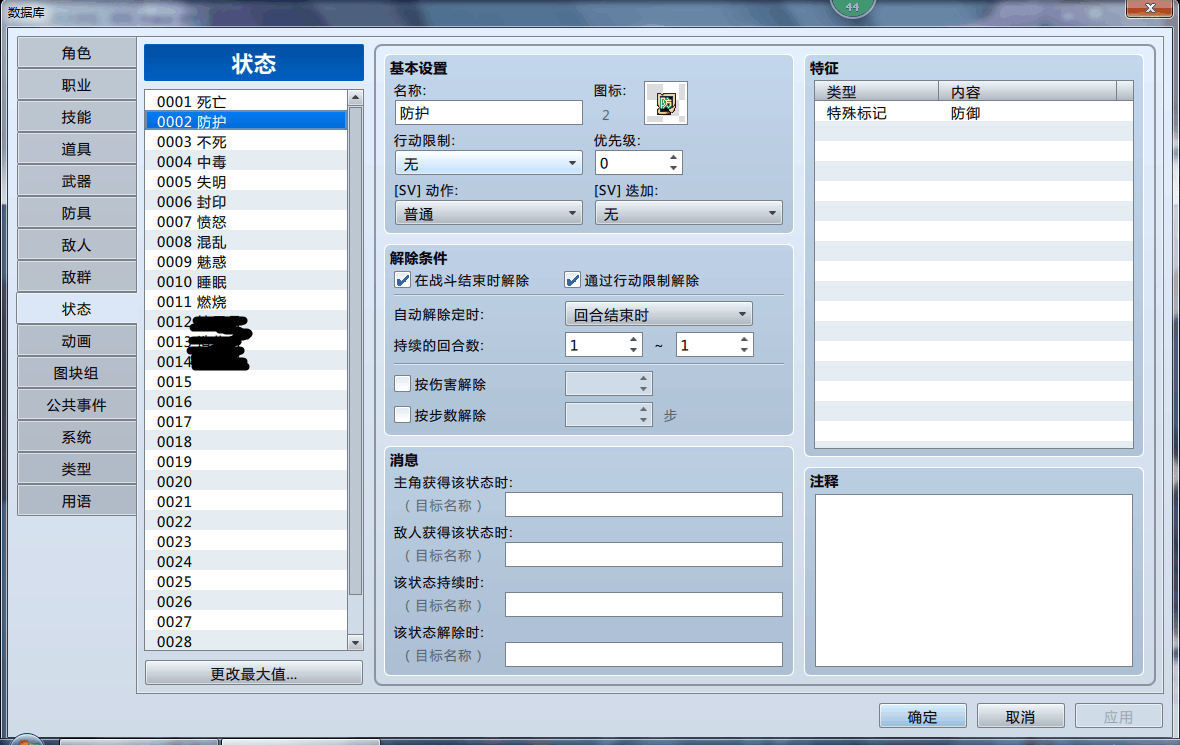The width and height of the screenshot is (1180, 745).
Task: Click 该状态持续时 message field
Action: [643, 604]
